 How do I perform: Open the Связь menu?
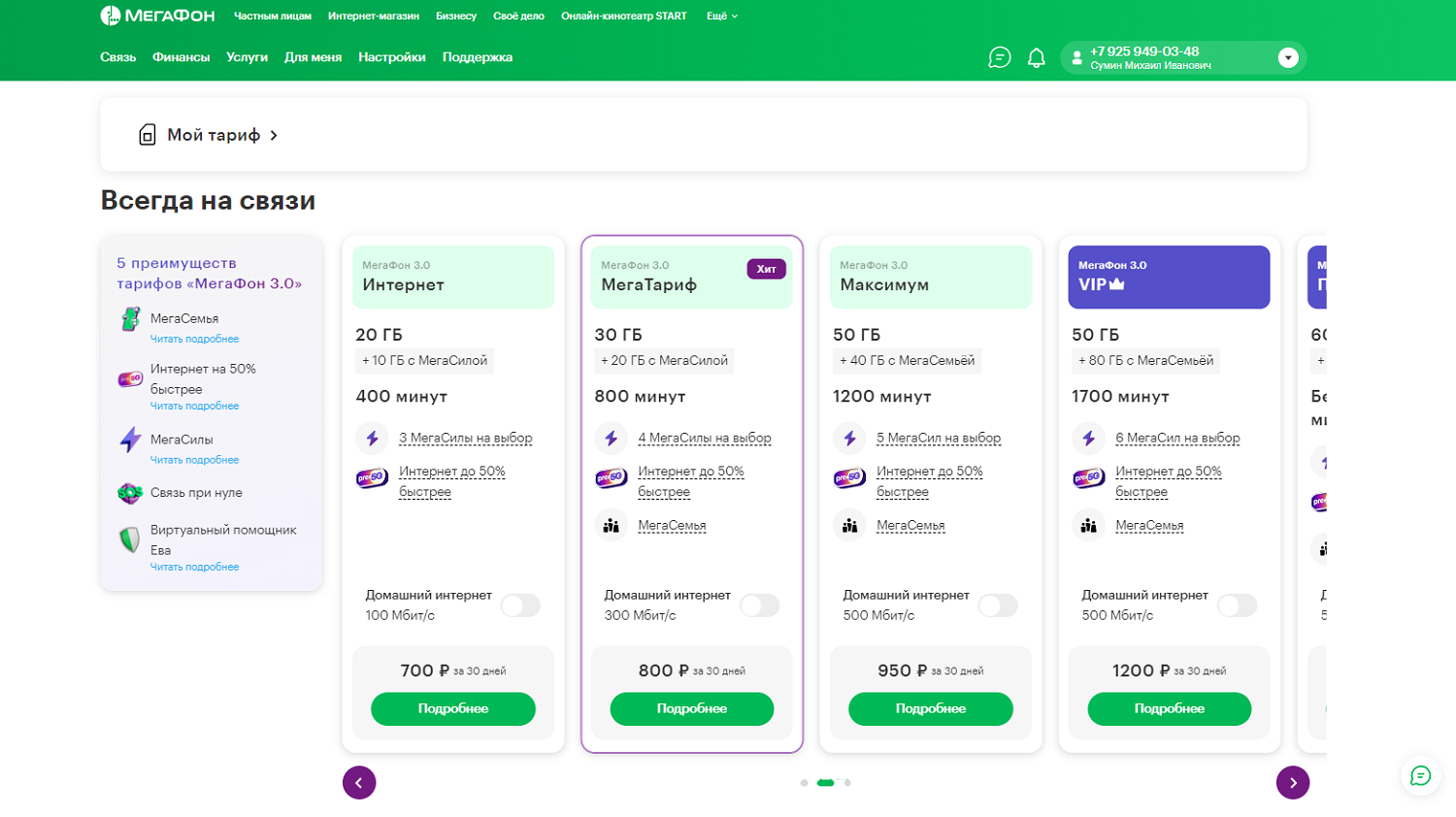(117, 57)
